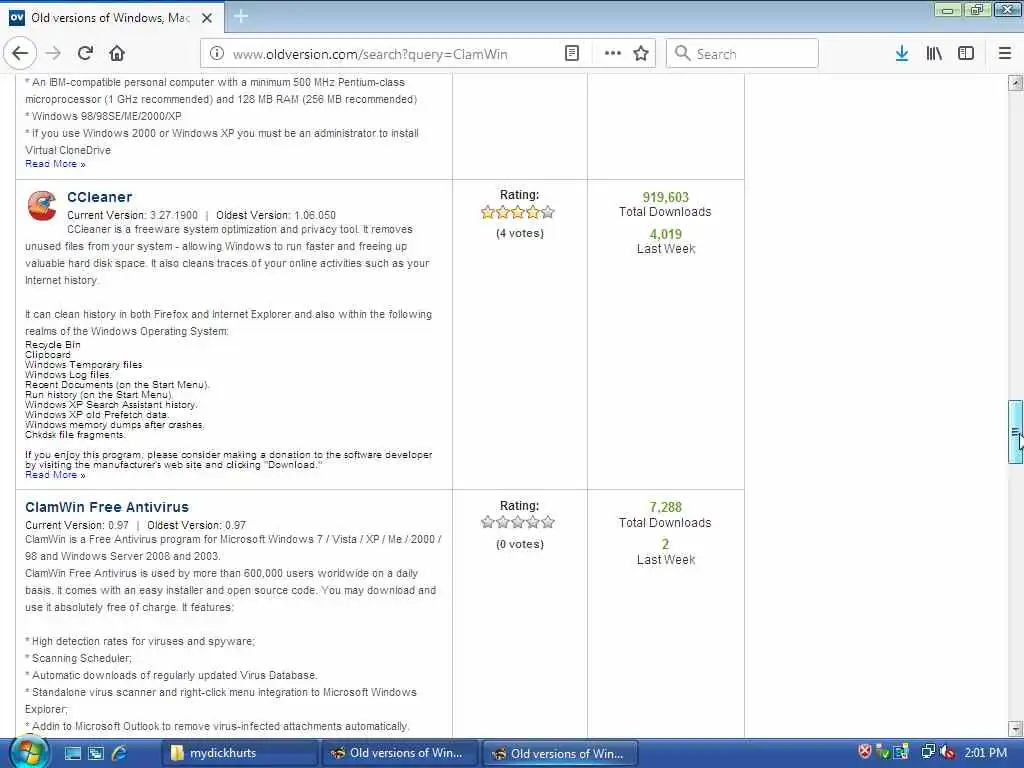Click CCleaner Current Version 3.27.1900 text
The width and height of the screenshot is (1024, 768).
(132, 215)
